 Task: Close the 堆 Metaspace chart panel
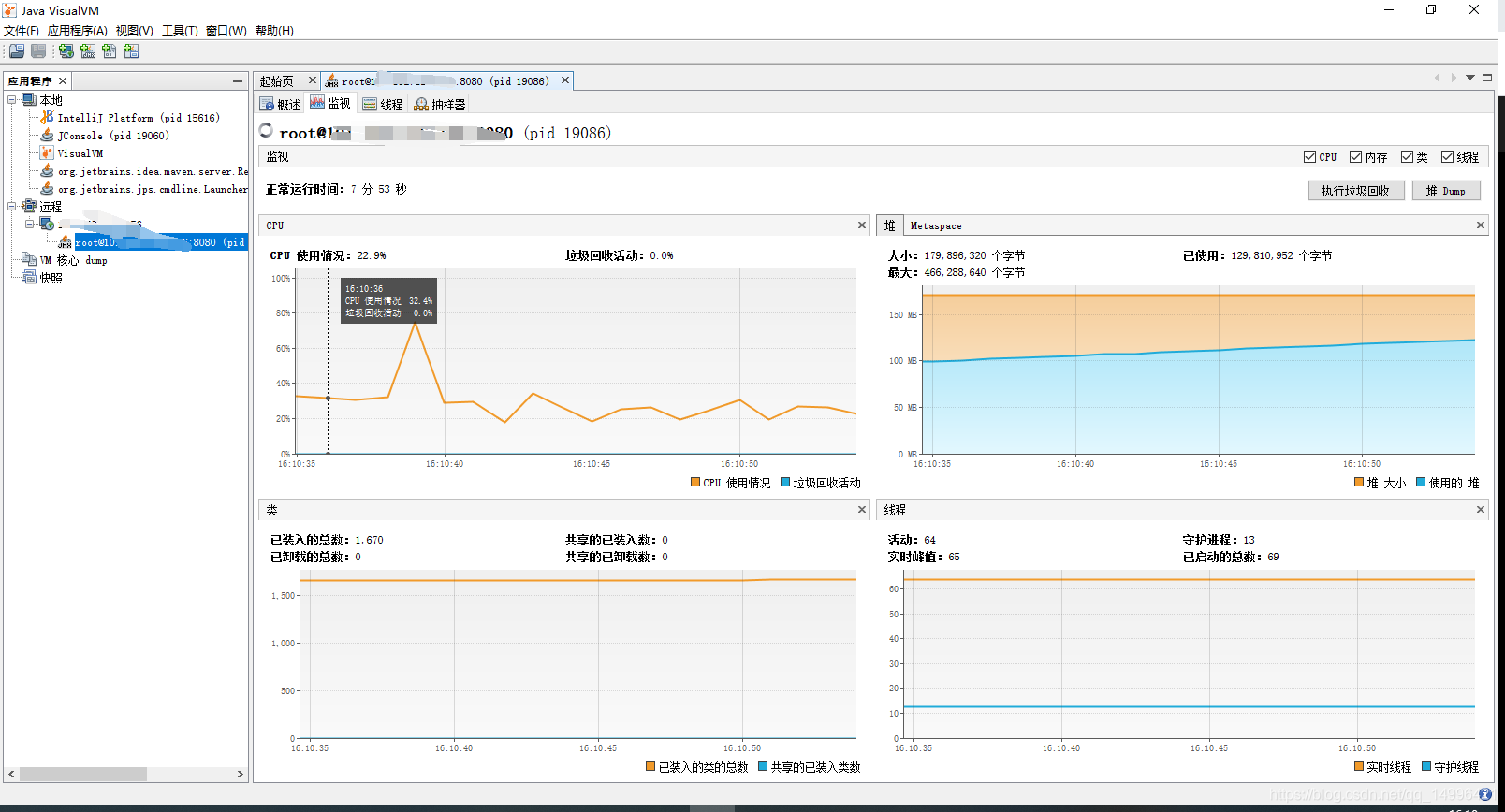click(x=1481, y=225)
